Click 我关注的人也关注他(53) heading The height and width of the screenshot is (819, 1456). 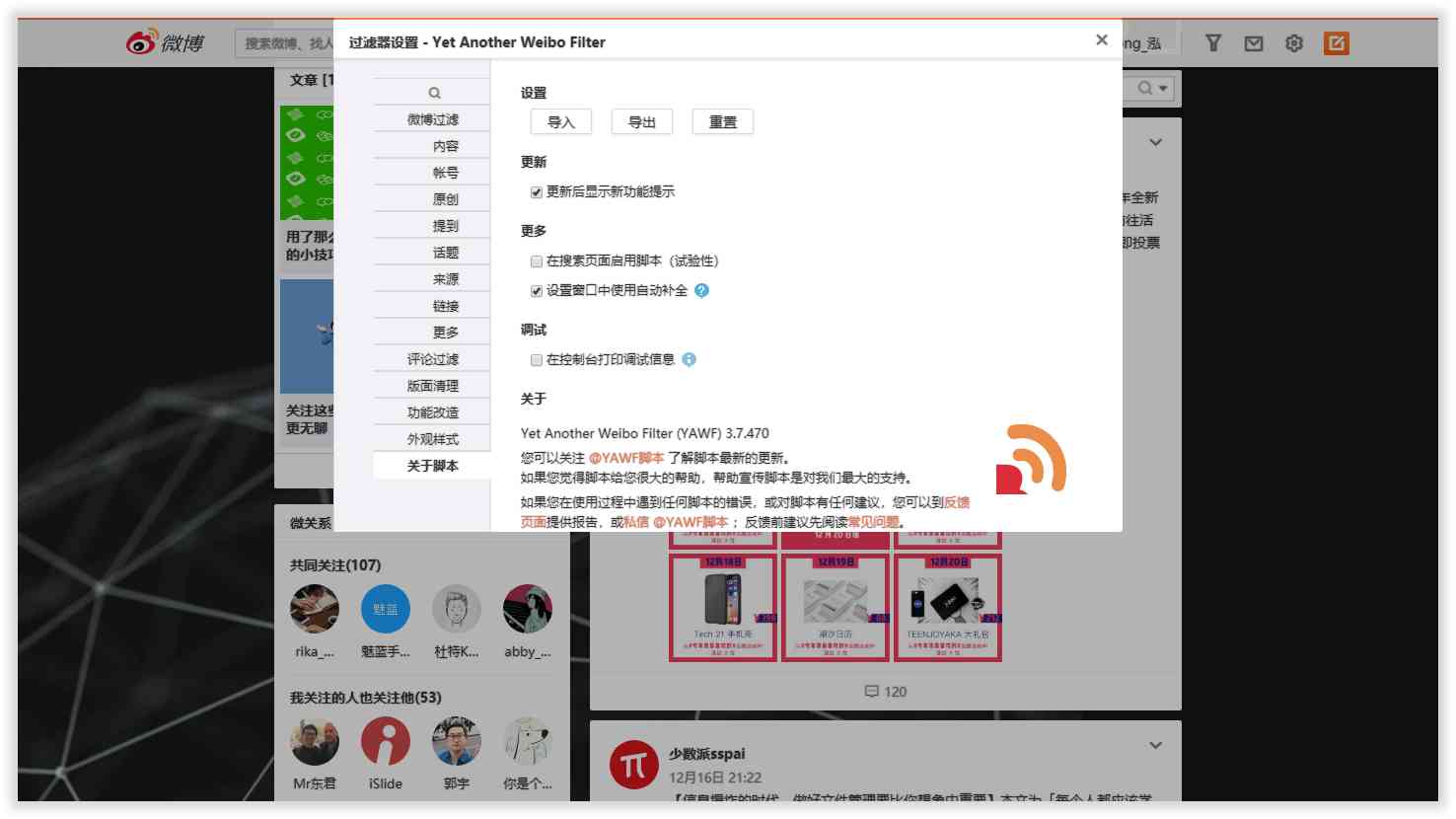[x=365, y=698]
